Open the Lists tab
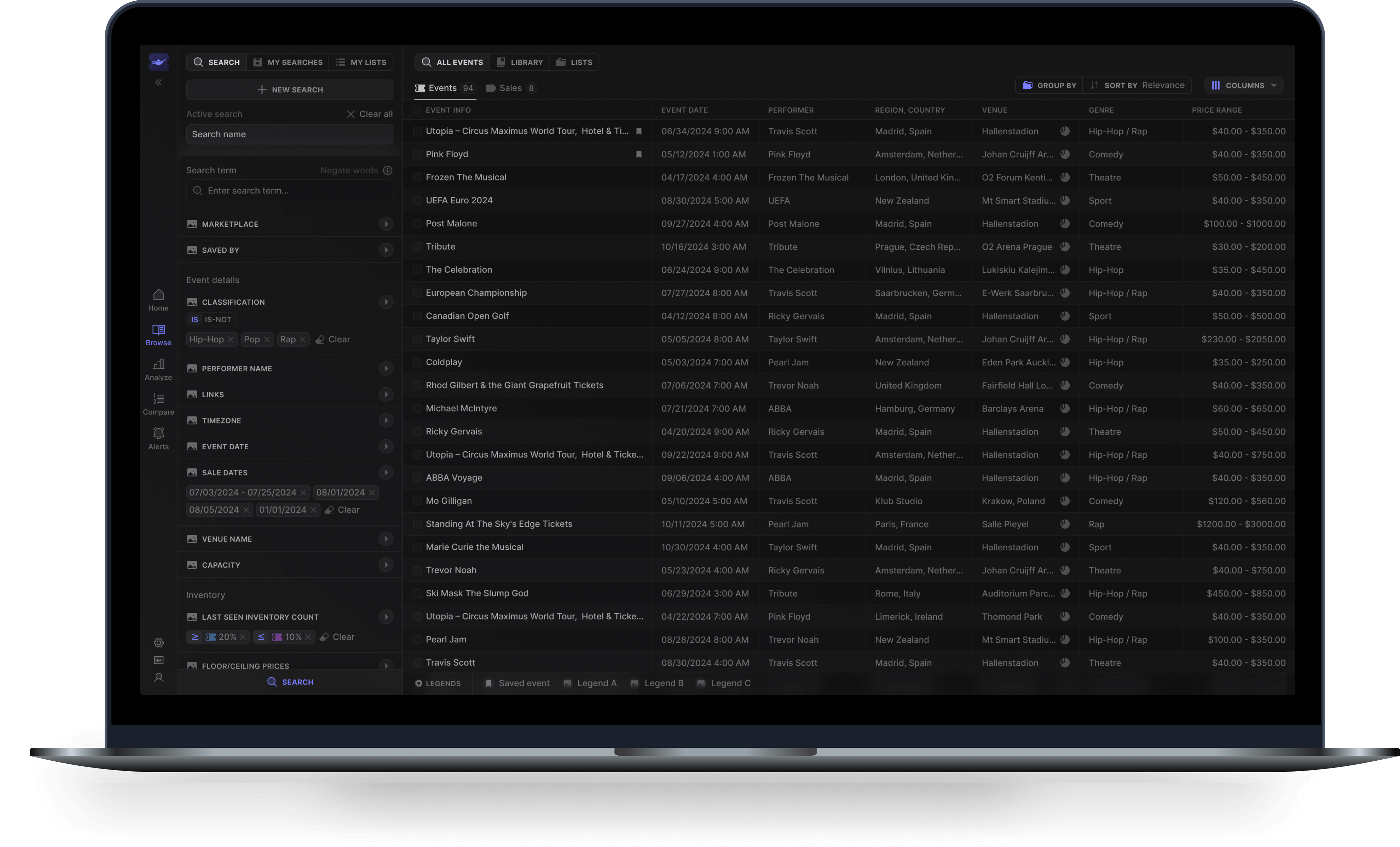The image size is (1400, 847). (574, 62)
